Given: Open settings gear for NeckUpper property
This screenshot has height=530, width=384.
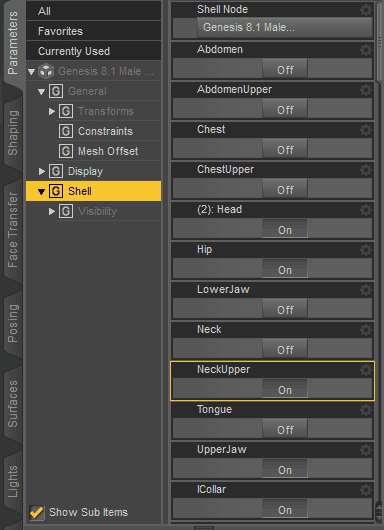Looking at the screenshot, I should pos(366,370).
